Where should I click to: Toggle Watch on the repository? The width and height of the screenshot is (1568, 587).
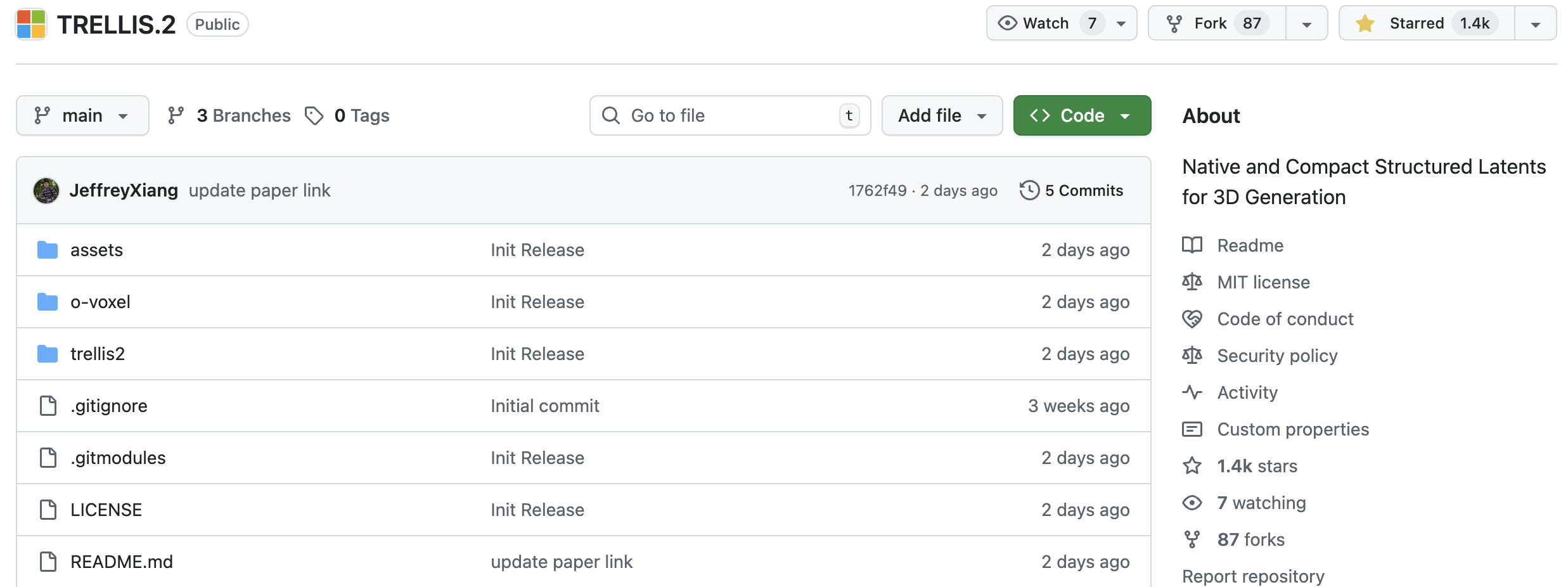pos(1046,23)
